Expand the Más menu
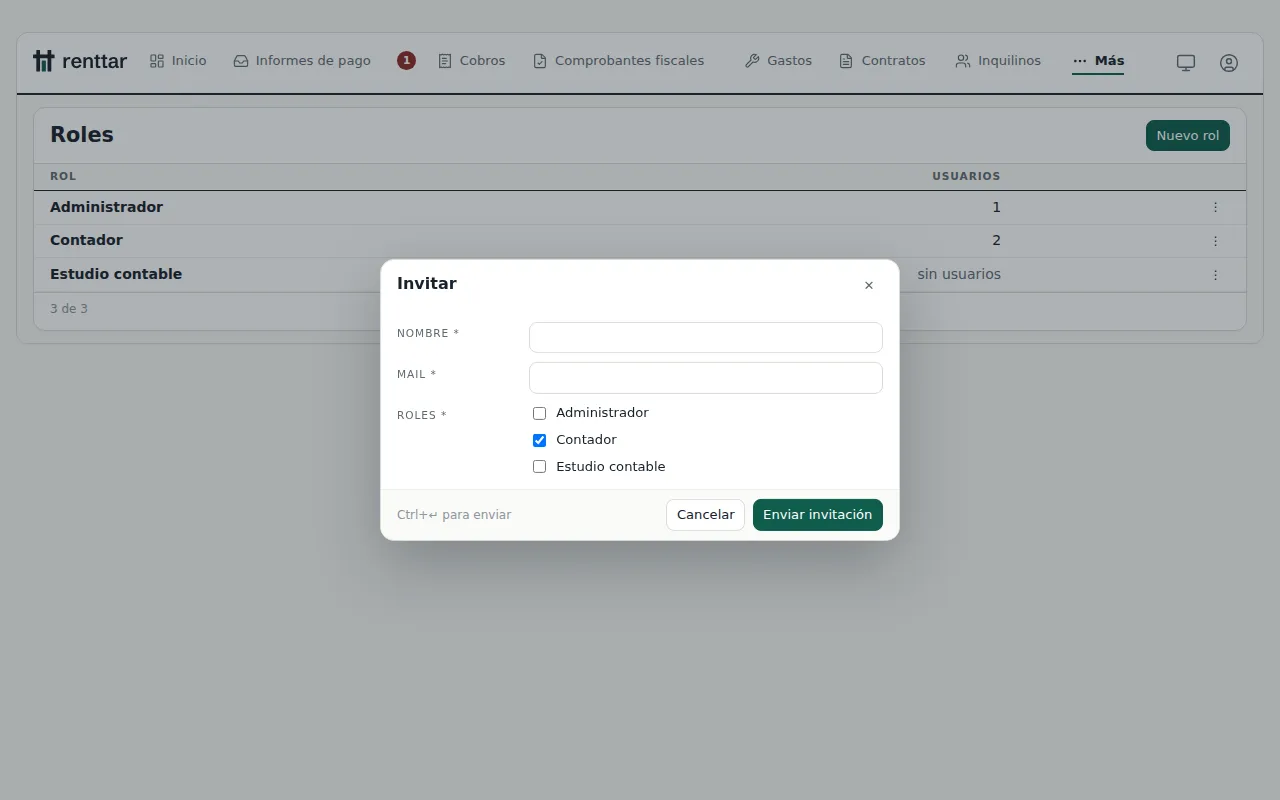 tap(1098, 61)
